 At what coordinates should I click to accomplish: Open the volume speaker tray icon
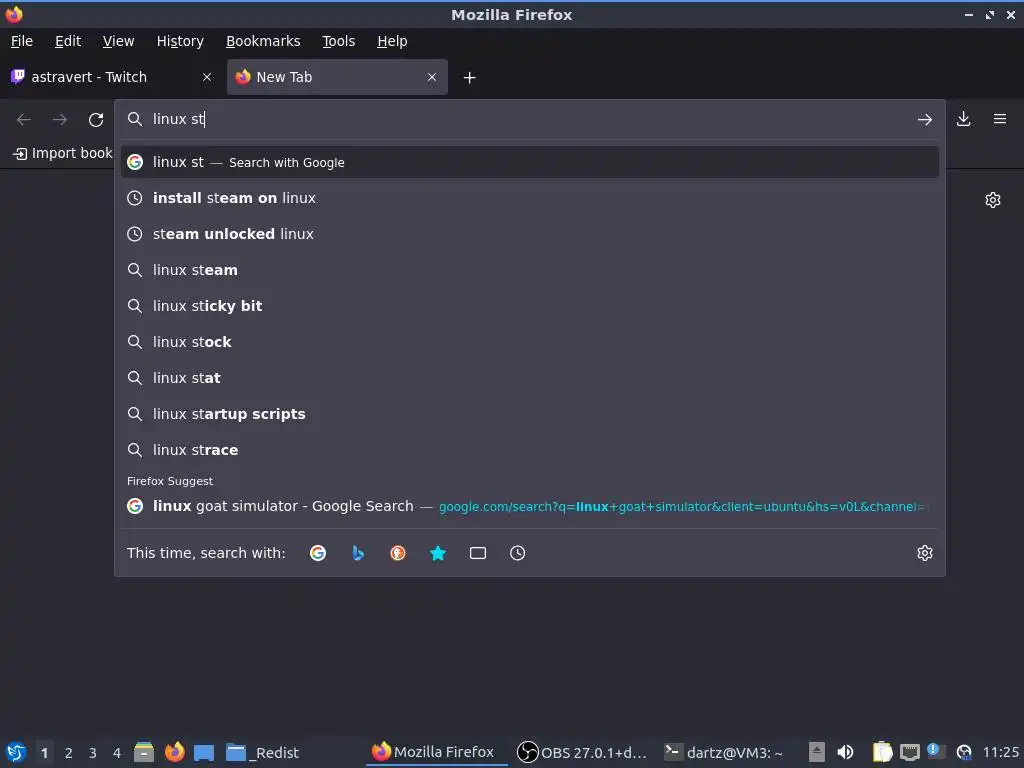click(845, 752)
